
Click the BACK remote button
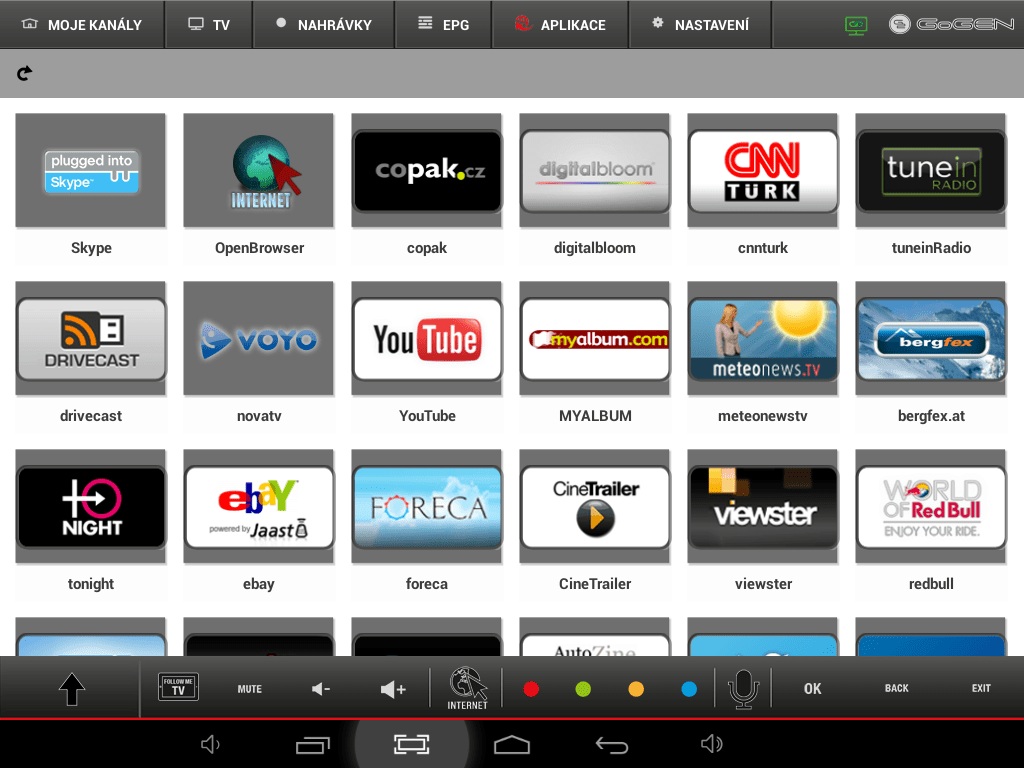[x=897, y=688]
